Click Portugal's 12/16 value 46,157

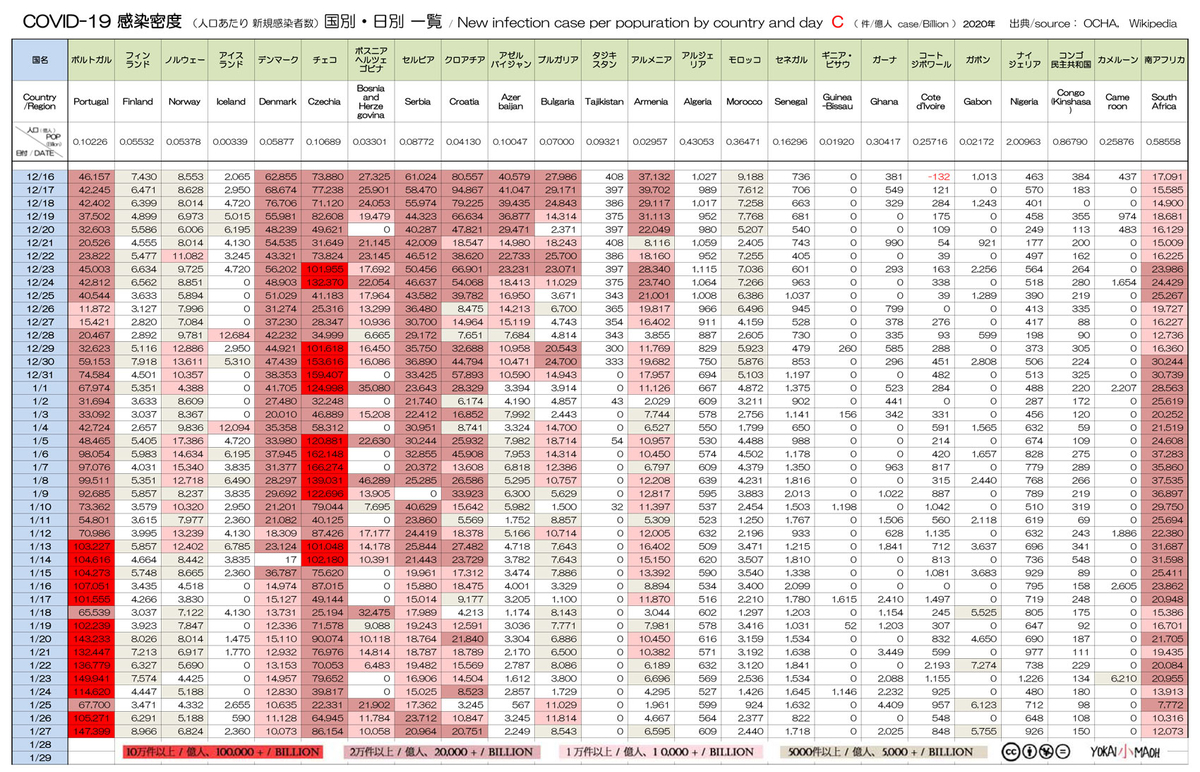(93, 175)
